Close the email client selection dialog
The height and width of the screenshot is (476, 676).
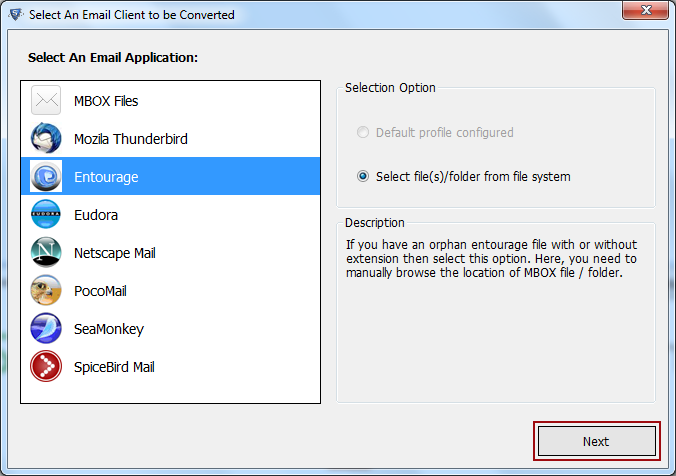click(645, 10)
